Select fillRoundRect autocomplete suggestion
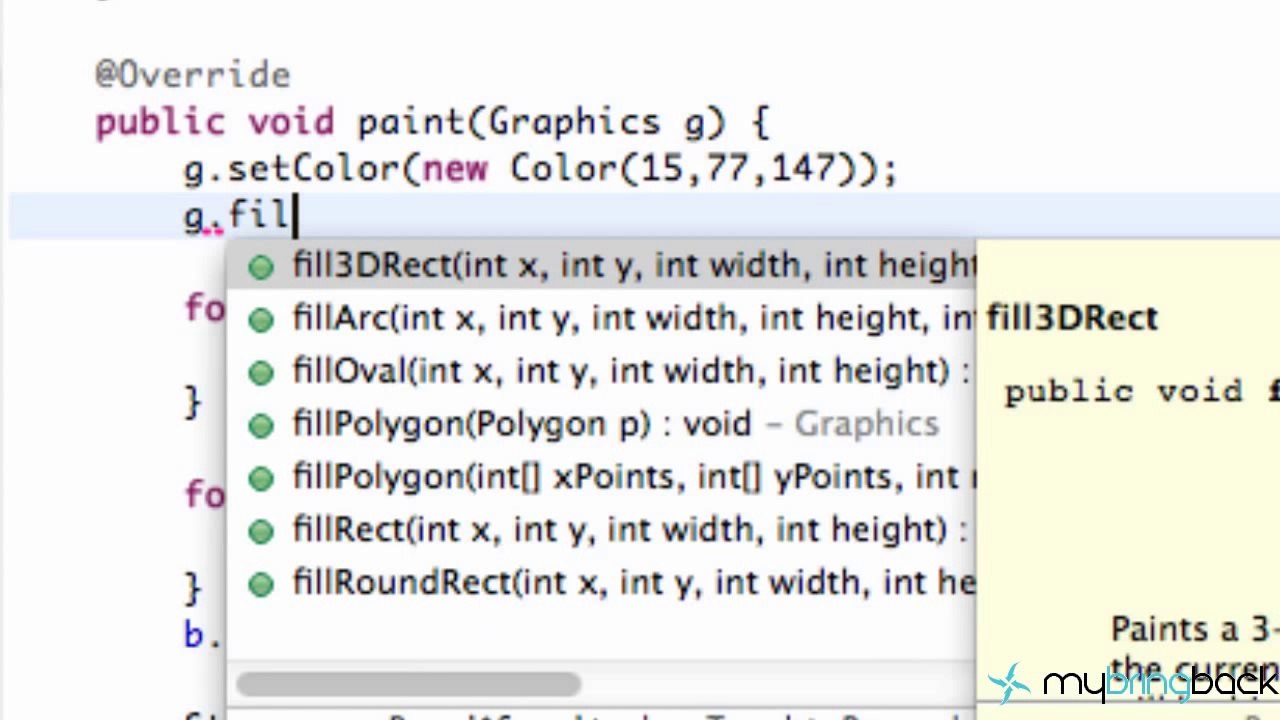This screenshot has height=720, width=1280. 600,583
